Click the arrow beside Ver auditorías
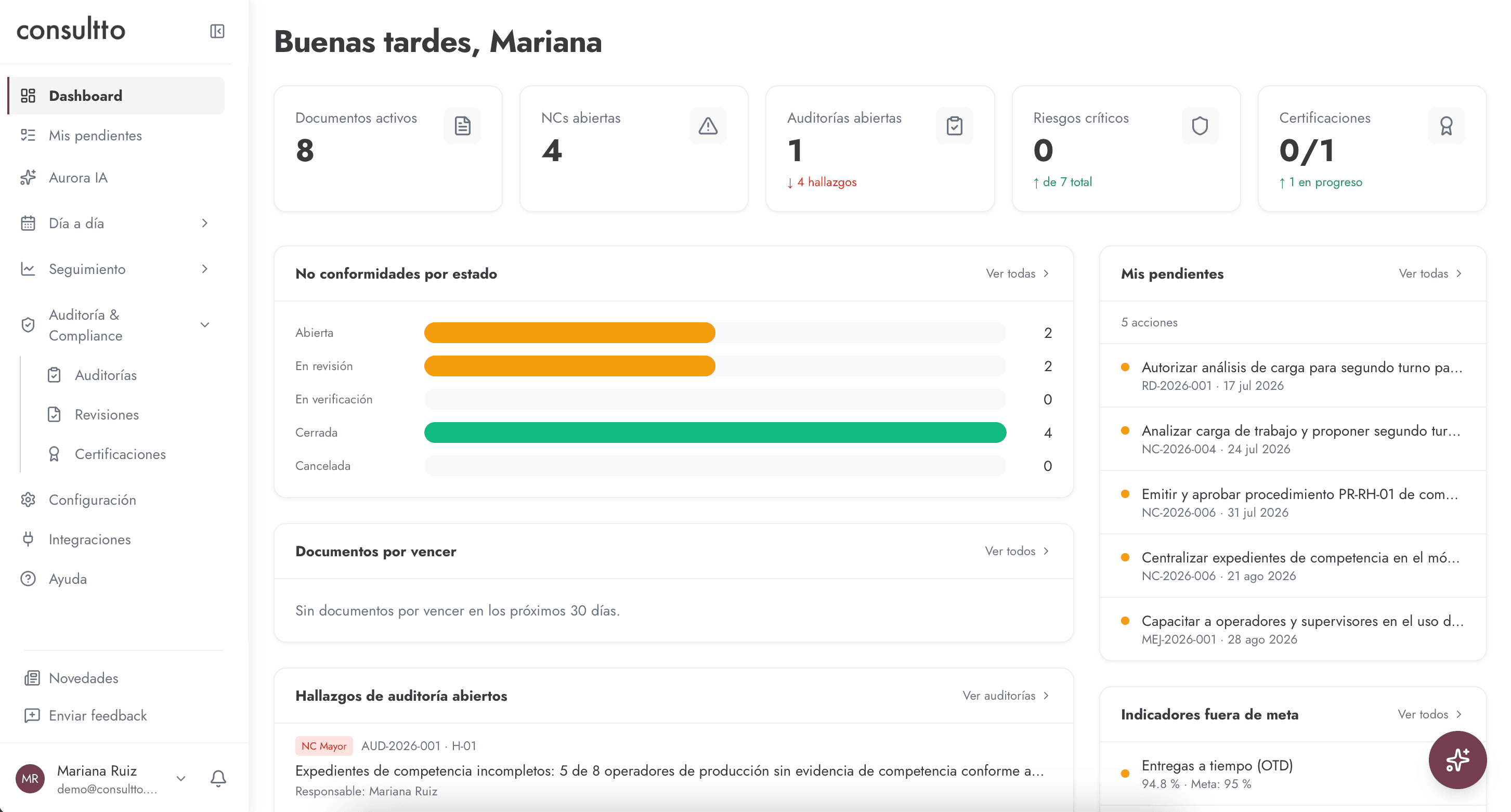The width and height of the screenshot is (1511, 812). tap(1047, 696)
